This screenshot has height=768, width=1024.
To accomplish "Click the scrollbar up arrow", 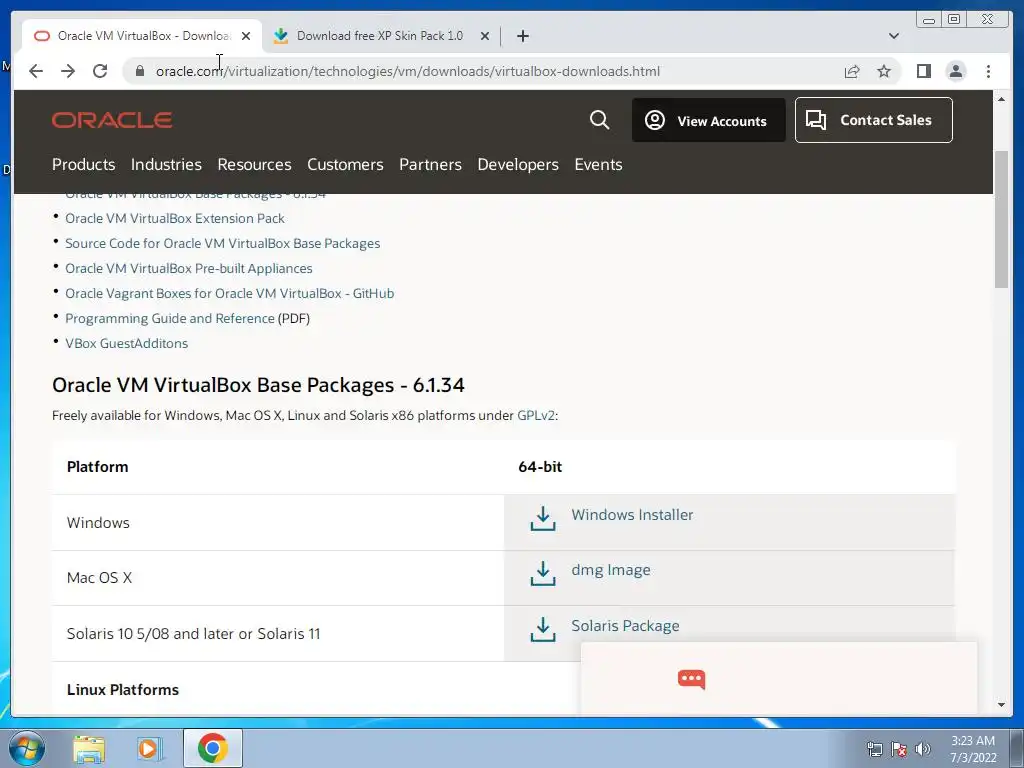I will point(1001,99).
